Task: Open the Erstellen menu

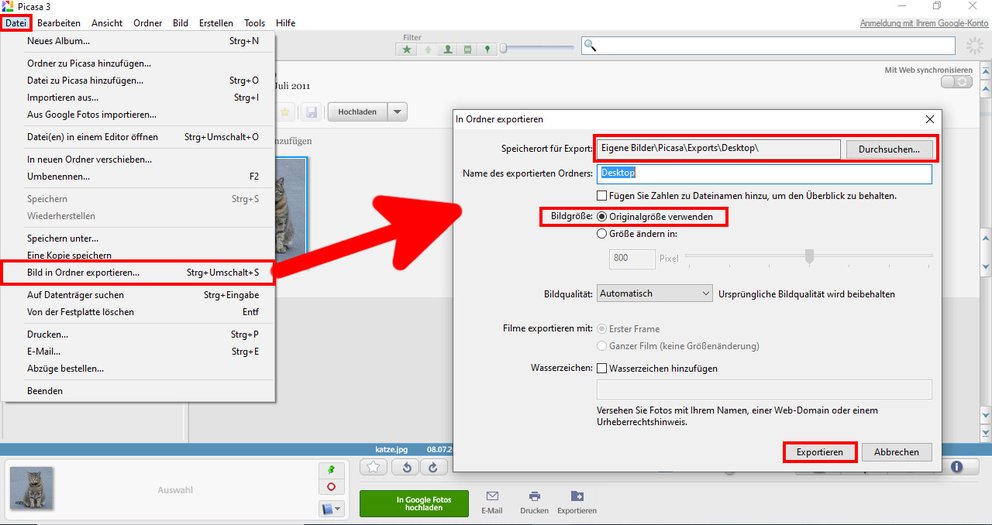Action: tap(216, 23)
